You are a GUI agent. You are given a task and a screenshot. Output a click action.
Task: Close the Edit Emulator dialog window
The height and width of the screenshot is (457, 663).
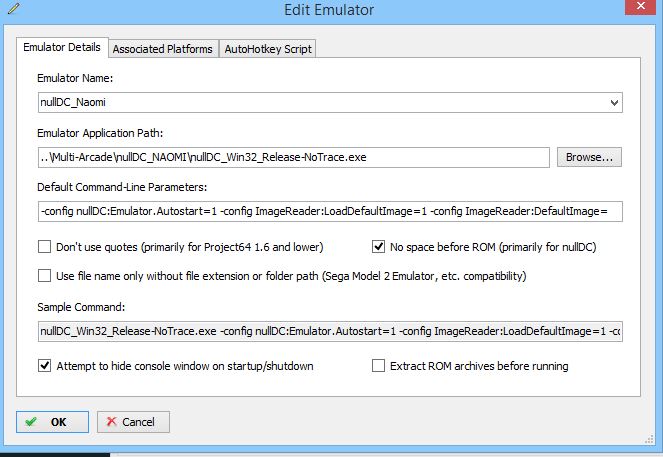pyautogui.click(x=632, y=9)
